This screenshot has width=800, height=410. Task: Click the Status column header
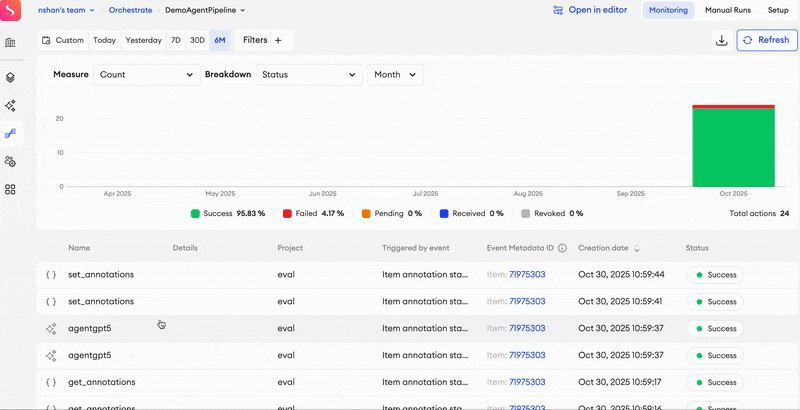[697, 248]
